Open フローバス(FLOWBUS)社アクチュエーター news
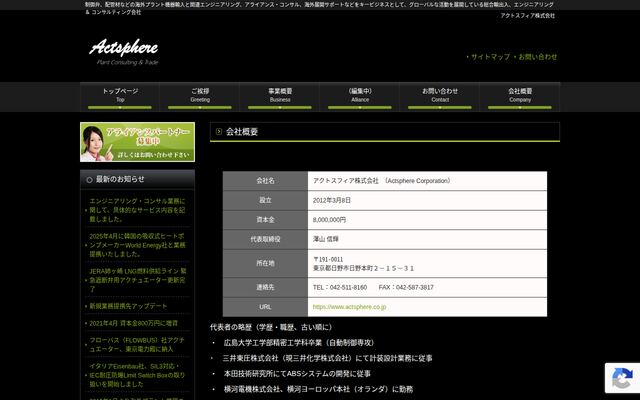The width and height of the screenshot is (640, 400). coord(137,344)
